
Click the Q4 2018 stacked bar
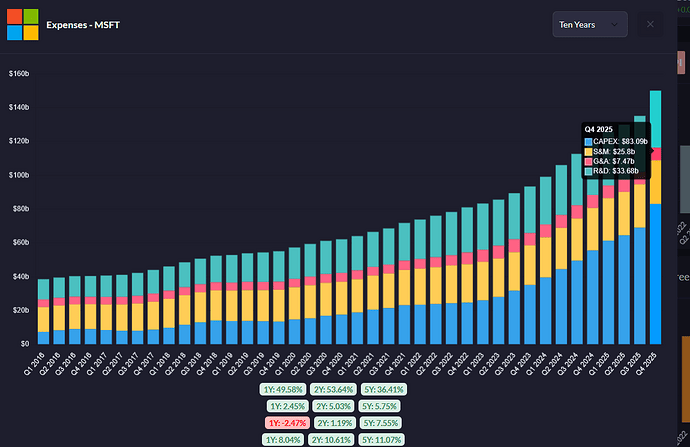pyautogui.click(x=216, y=300)
